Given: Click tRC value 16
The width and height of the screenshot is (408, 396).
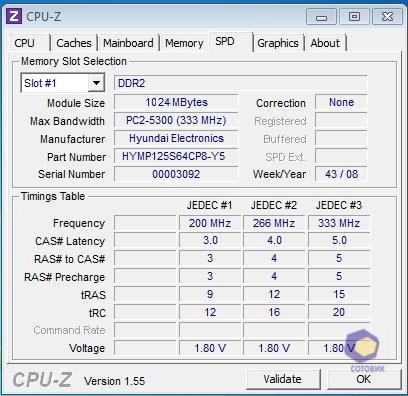Looking at the screenshot, I should [274, 312].
